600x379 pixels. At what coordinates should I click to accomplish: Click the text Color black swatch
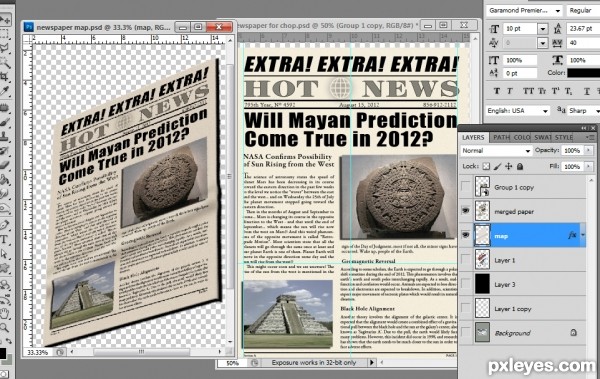coord(583,73)
